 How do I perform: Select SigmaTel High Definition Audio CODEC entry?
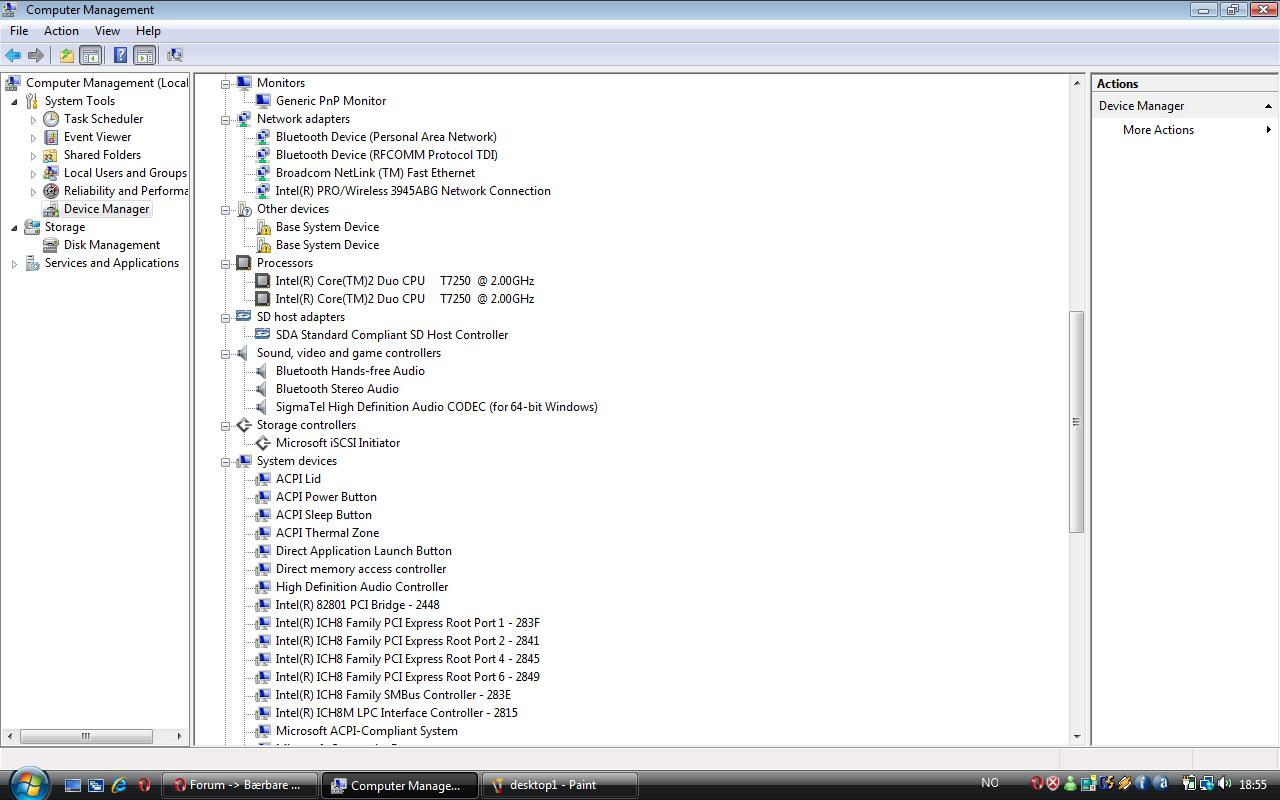[437, 407]
